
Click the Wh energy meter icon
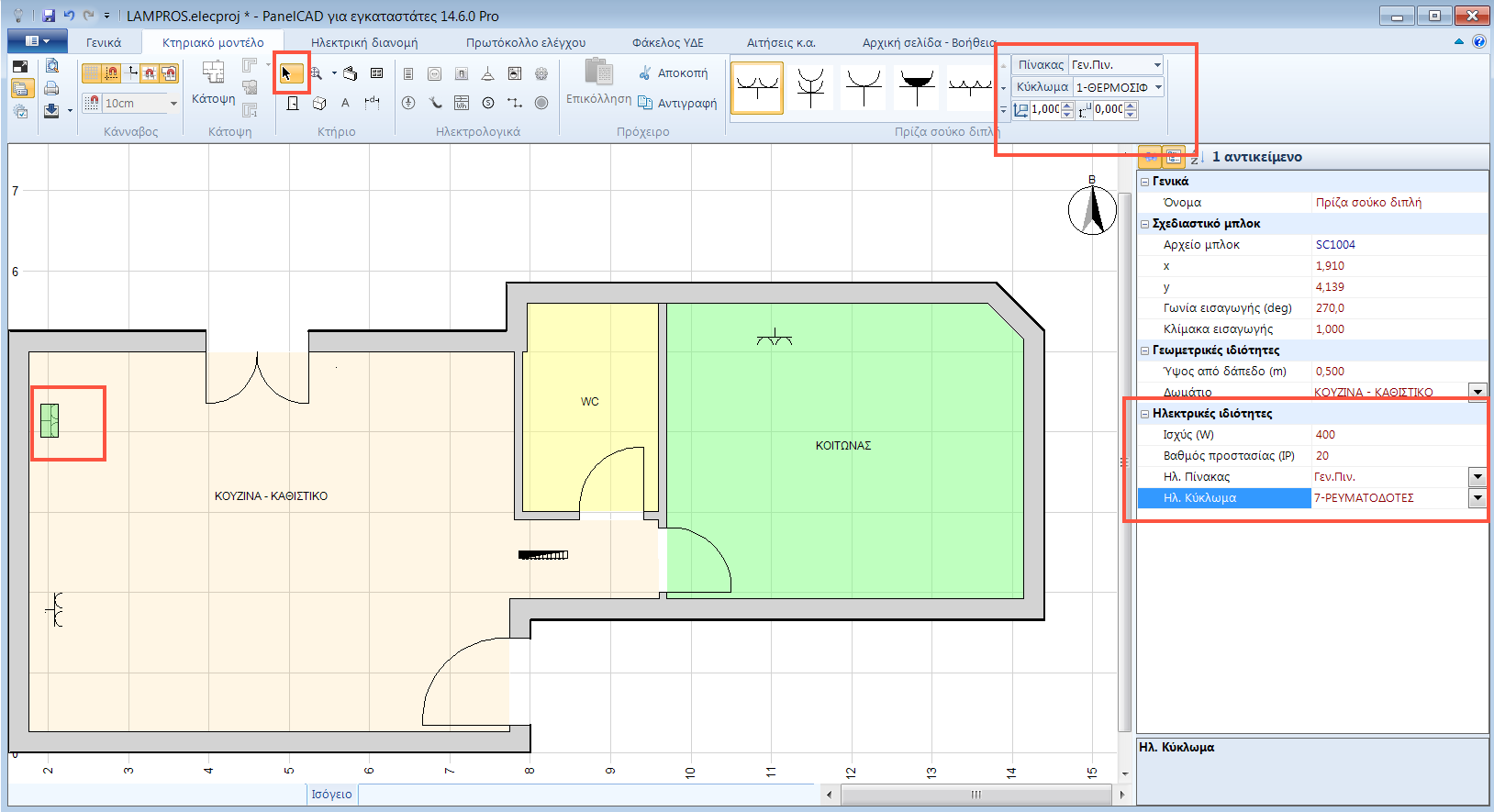coord(462,103)
